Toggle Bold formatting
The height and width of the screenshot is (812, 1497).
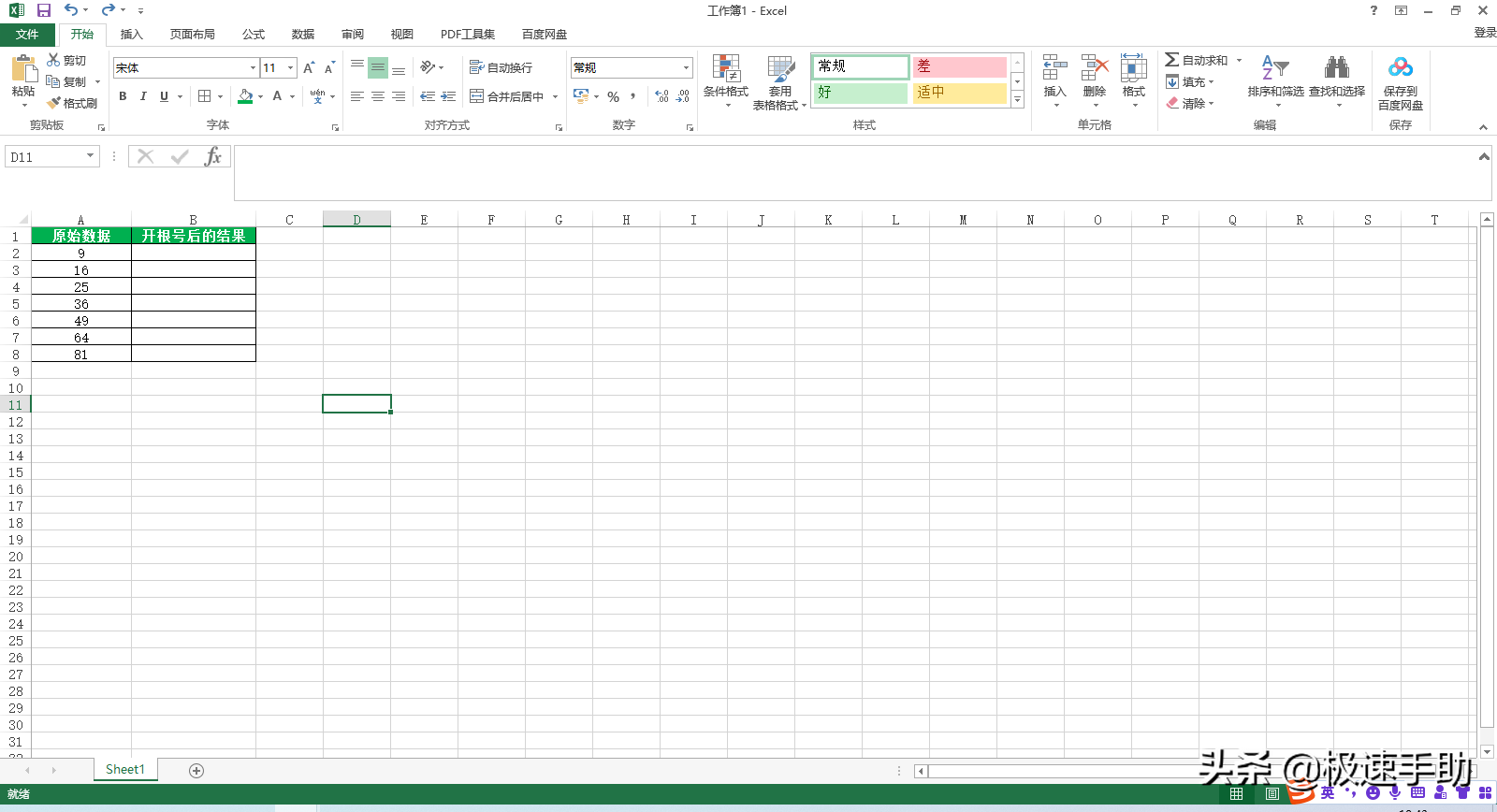[123, 96]
